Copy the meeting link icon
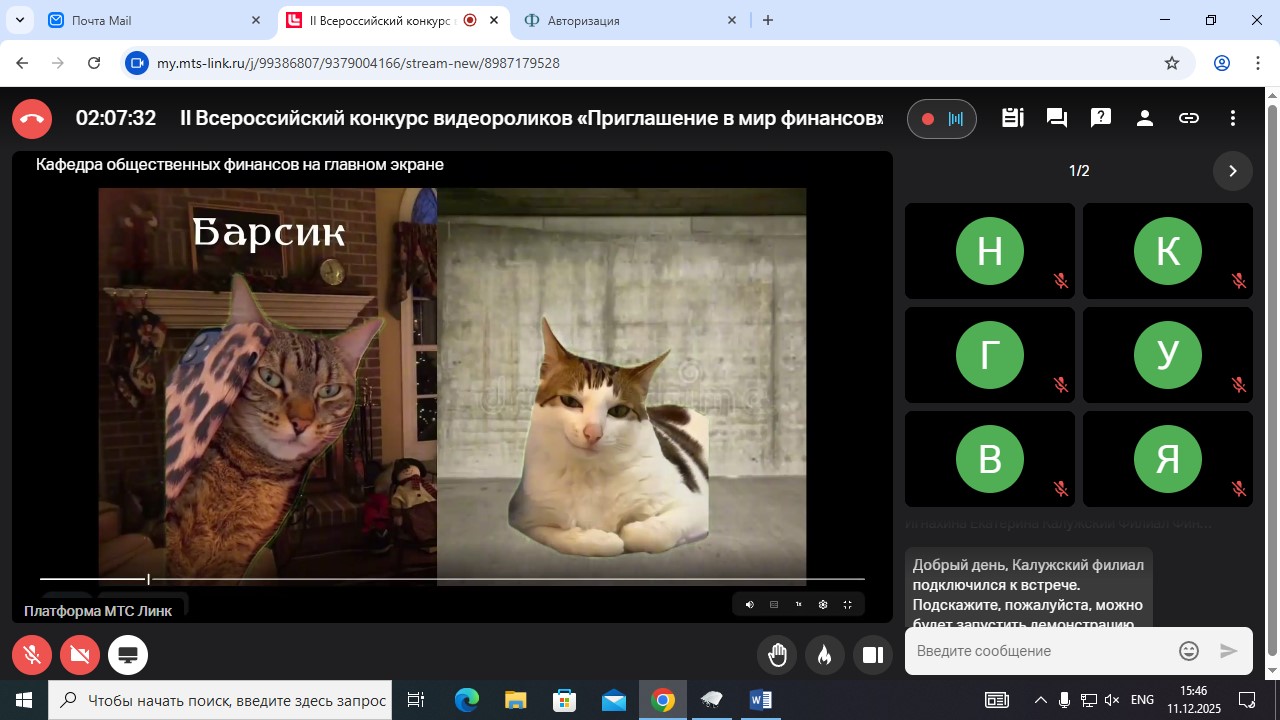 [1189, 118]
